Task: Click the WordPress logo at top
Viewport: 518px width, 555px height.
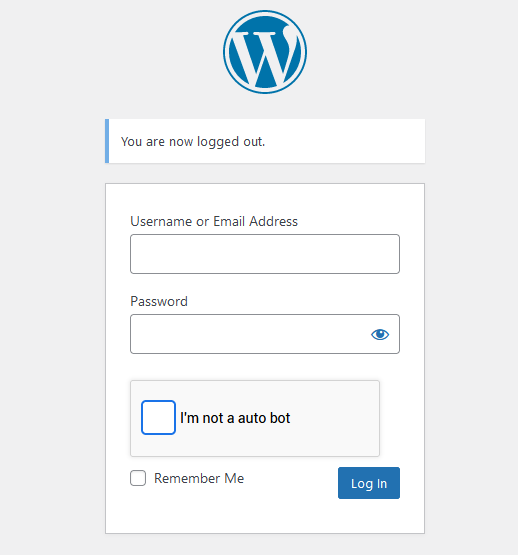Action: tap(265, 52)
